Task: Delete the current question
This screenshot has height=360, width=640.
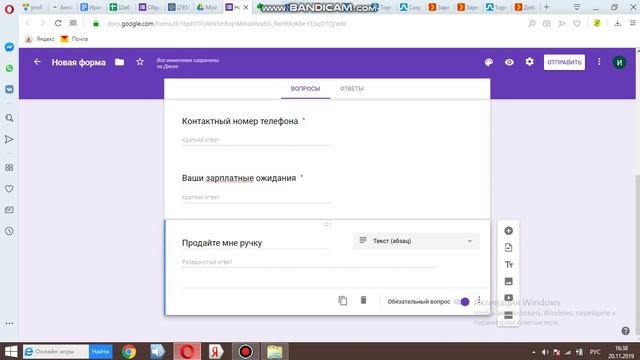Action: [363, 300]
